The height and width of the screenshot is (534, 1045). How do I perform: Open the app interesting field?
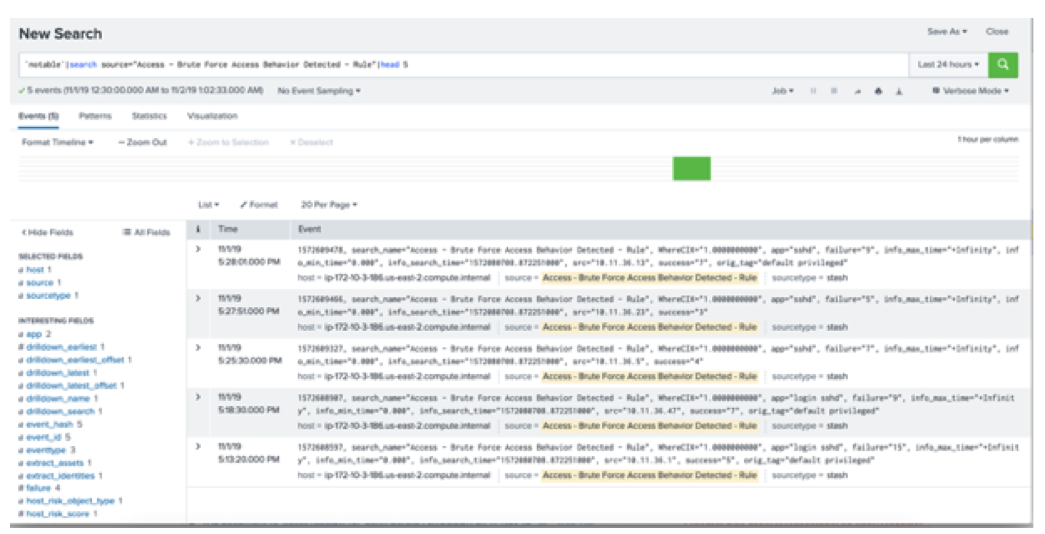[x=34, y=334]
